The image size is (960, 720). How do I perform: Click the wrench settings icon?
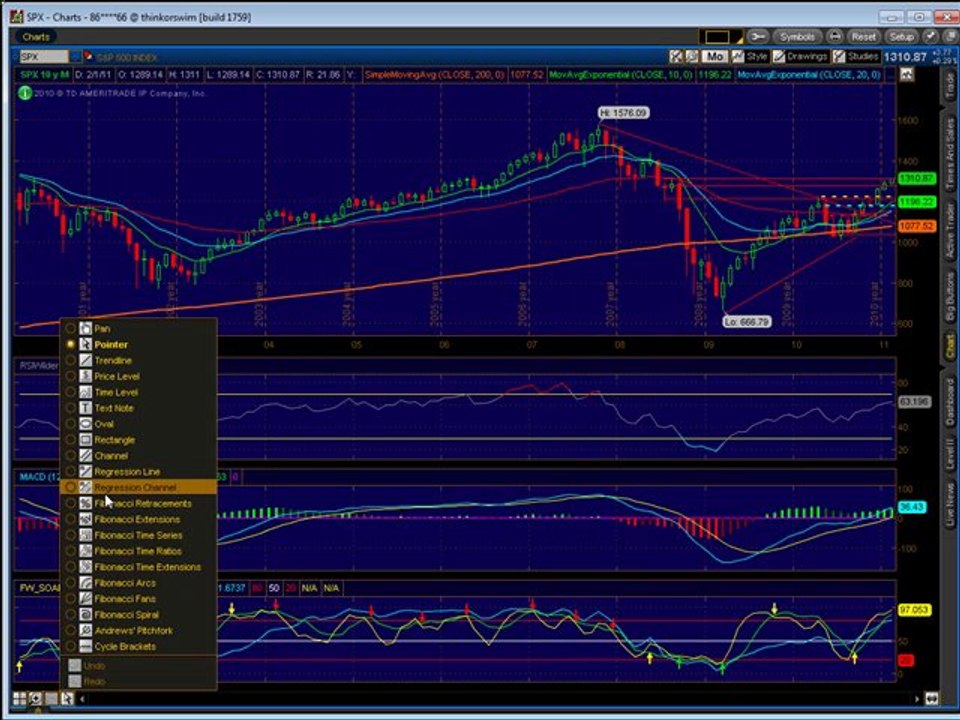758,37
